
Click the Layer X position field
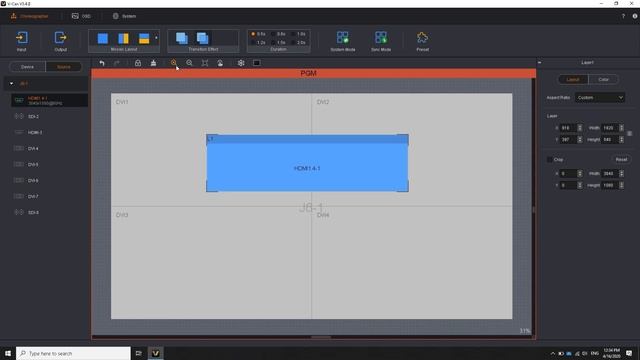568,128
